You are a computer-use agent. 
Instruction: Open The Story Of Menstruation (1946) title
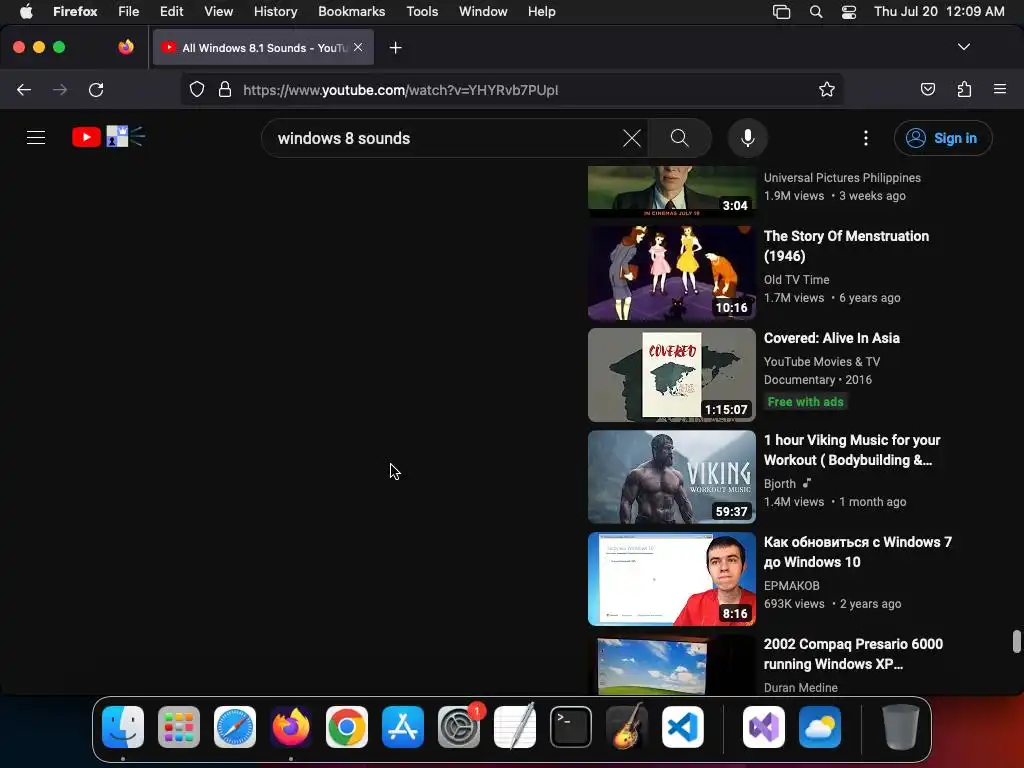846,246
